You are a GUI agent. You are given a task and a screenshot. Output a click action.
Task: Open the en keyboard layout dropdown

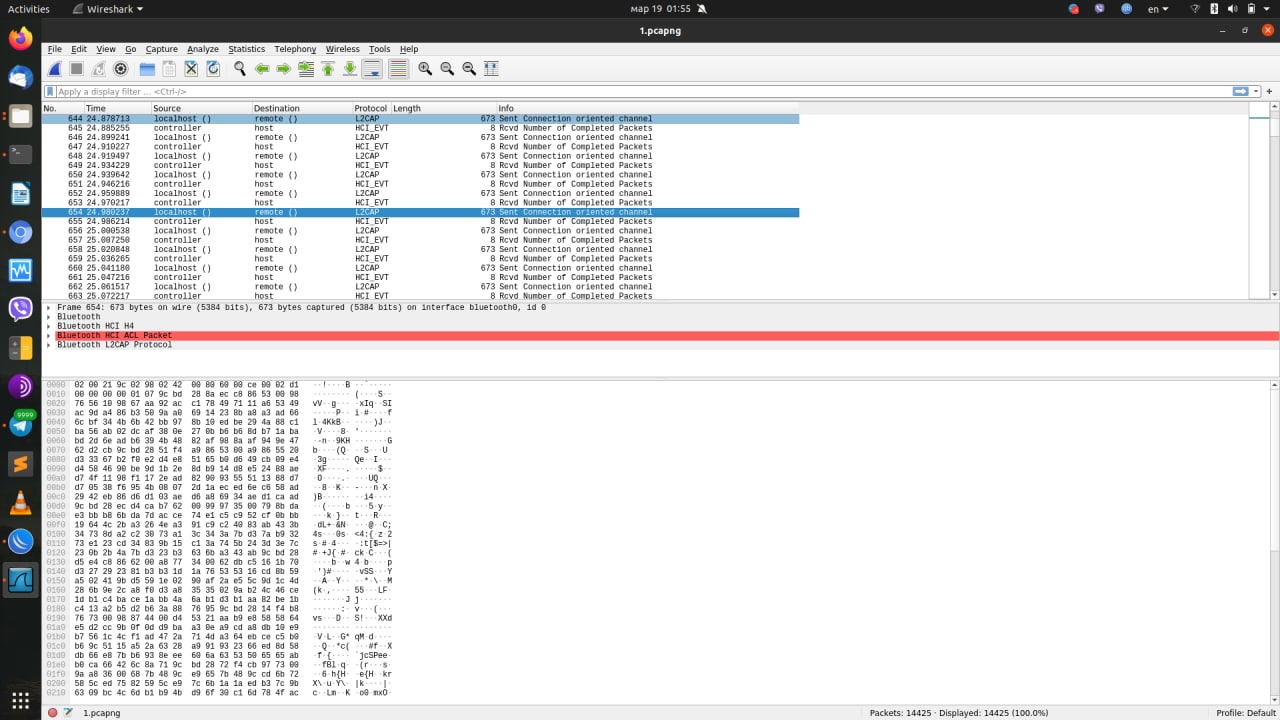point(1158,9)
